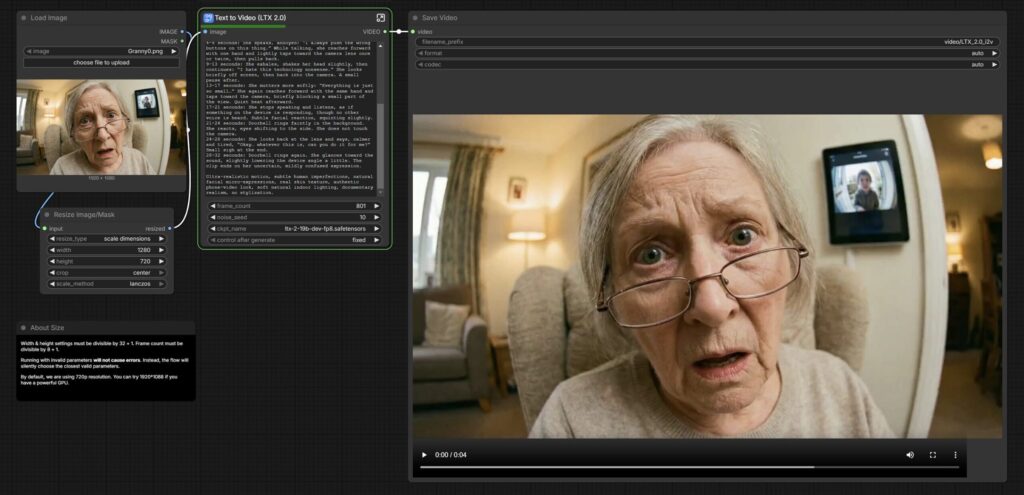Image resolution: width=1024 pixels, height=495 pixels.
Task: Click the Text to Video node logo icon
Action: pyautogui.click(x=209, y=18)
